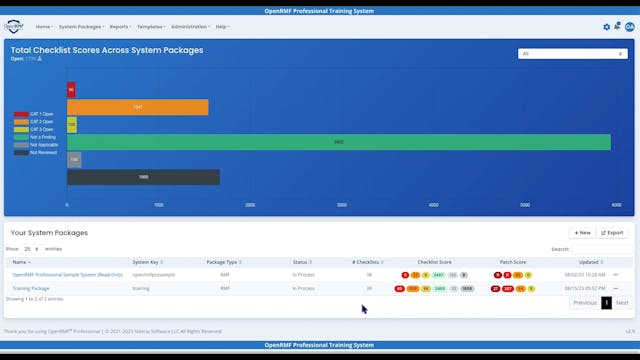The image size is (640, 360).
Task: Toggle Not Reviewed legend entry
Action: [36, 153]
